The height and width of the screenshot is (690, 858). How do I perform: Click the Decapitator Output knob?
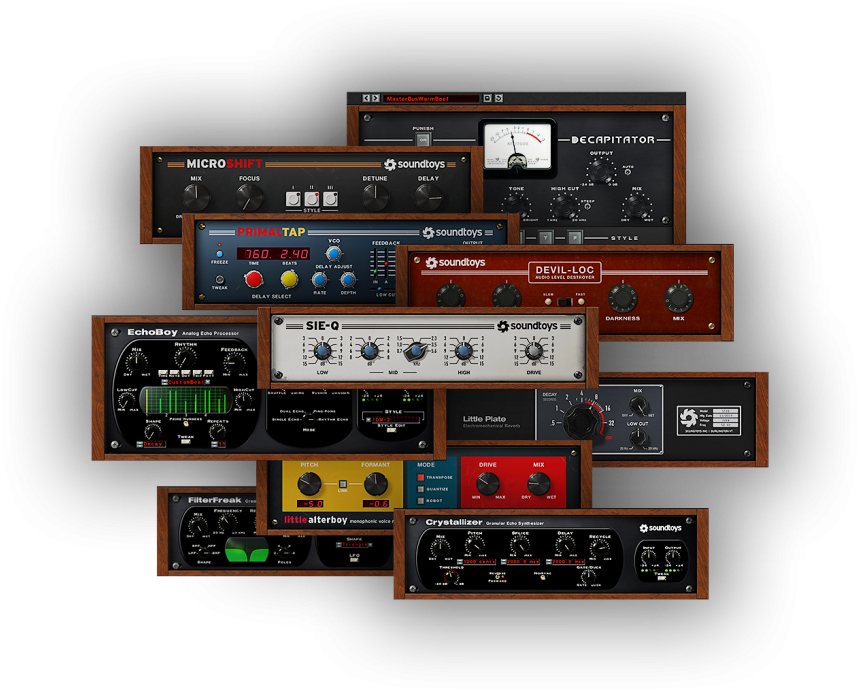601,171
